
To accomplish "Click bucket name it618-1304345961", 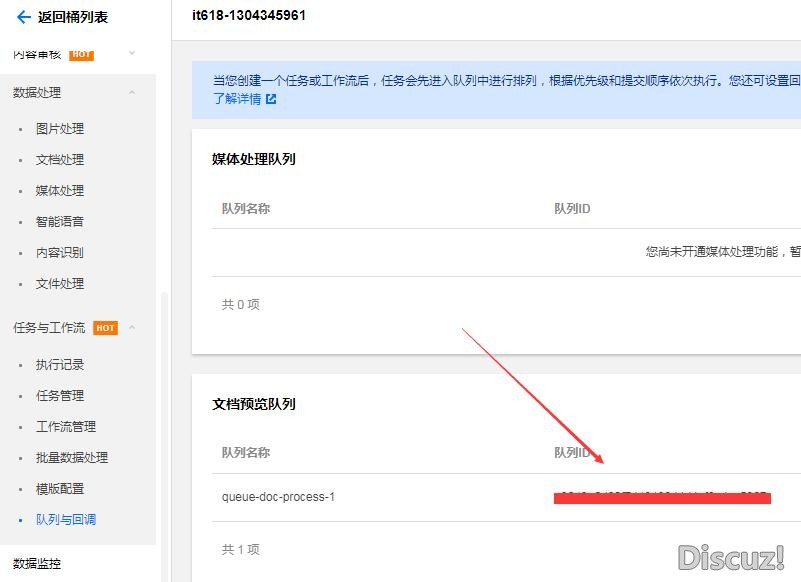I will [249, 15].
